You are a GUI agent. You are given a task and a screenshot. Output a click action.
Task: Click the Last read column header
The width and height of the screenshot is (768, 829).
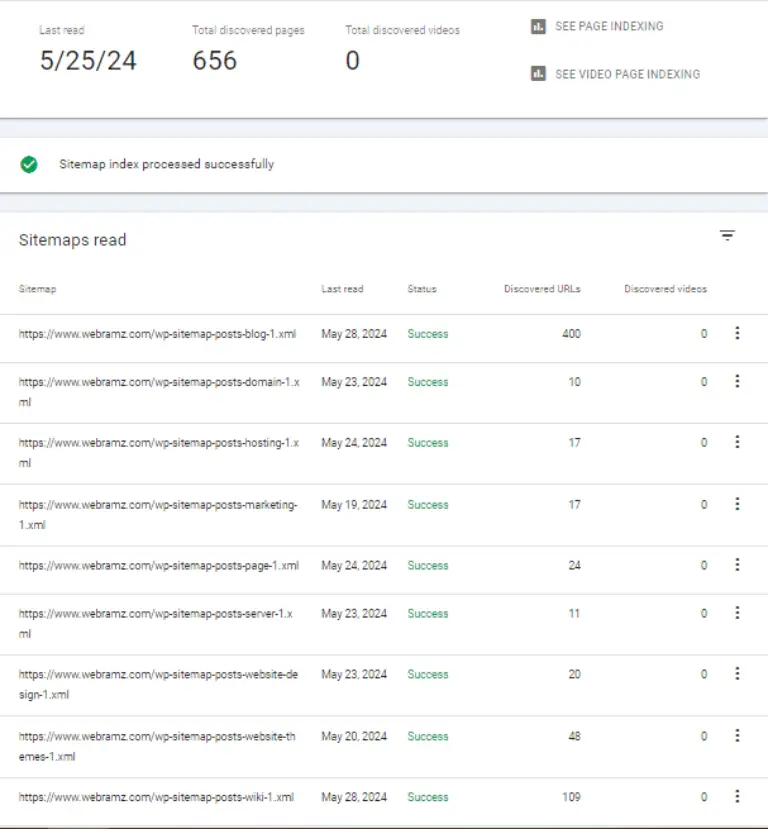tap(343, 289)
